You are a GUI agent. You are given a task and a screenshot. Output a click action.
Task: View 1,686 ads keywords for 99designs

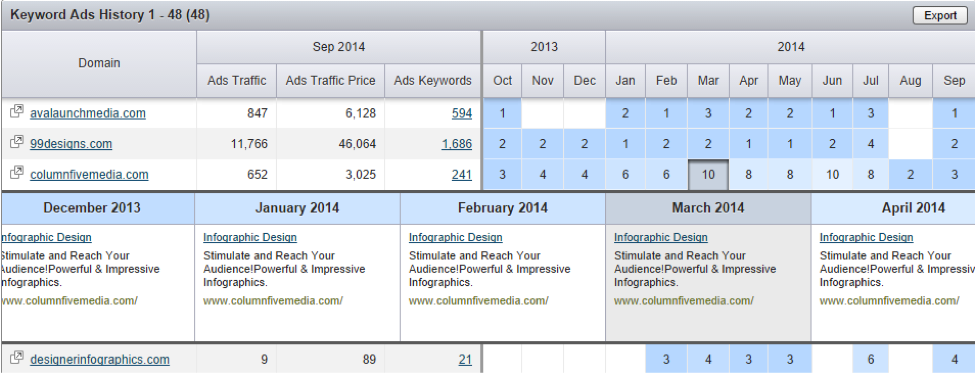tap(457, 144)
